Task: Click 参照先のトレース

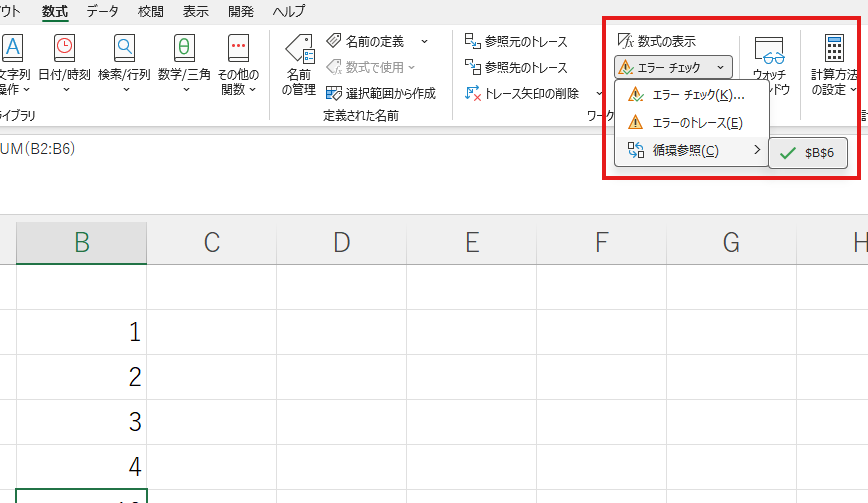Action: tap(516, 68)
